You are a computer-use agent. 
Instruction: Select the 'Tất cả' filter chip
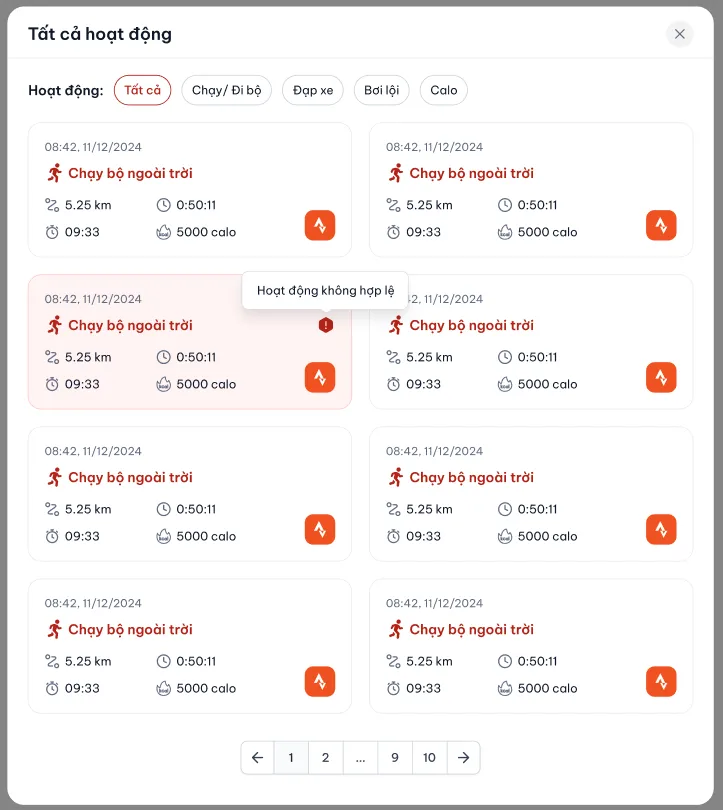142,90
